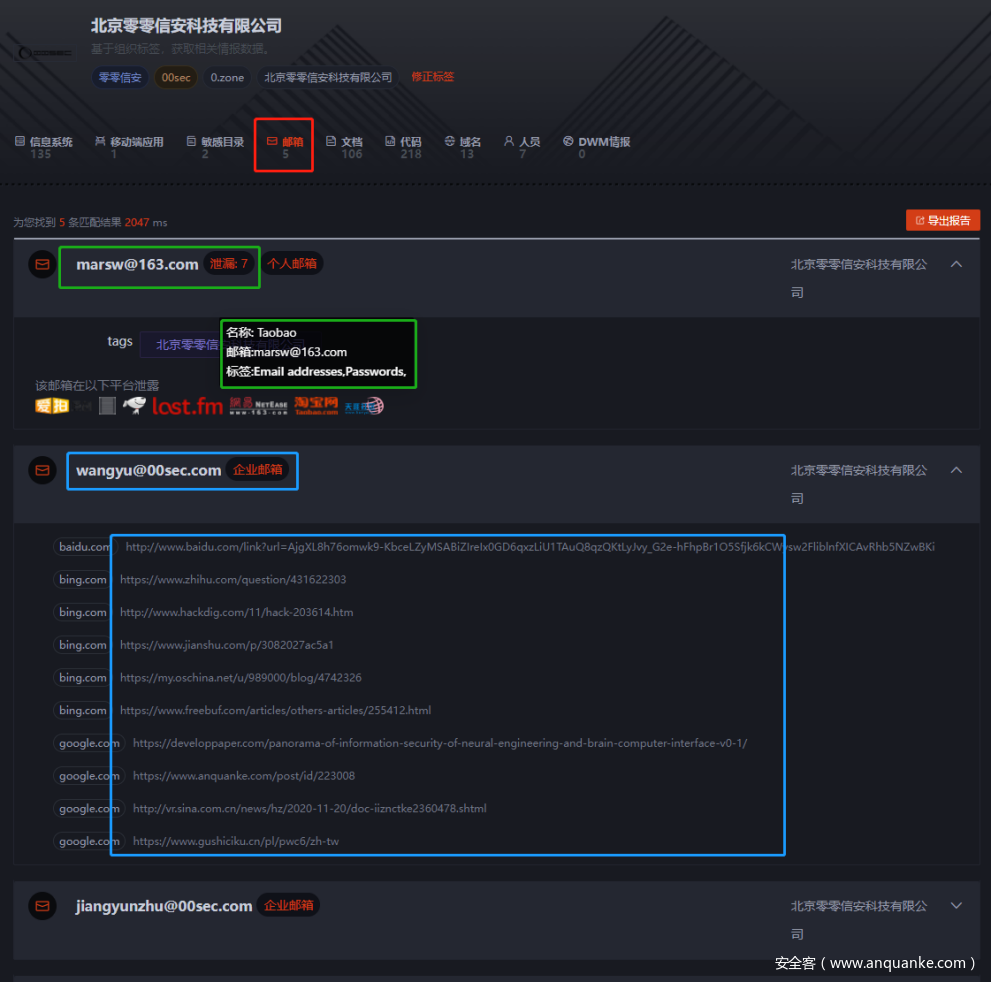Select the 邮箱 tab

(x=284, y=147)
